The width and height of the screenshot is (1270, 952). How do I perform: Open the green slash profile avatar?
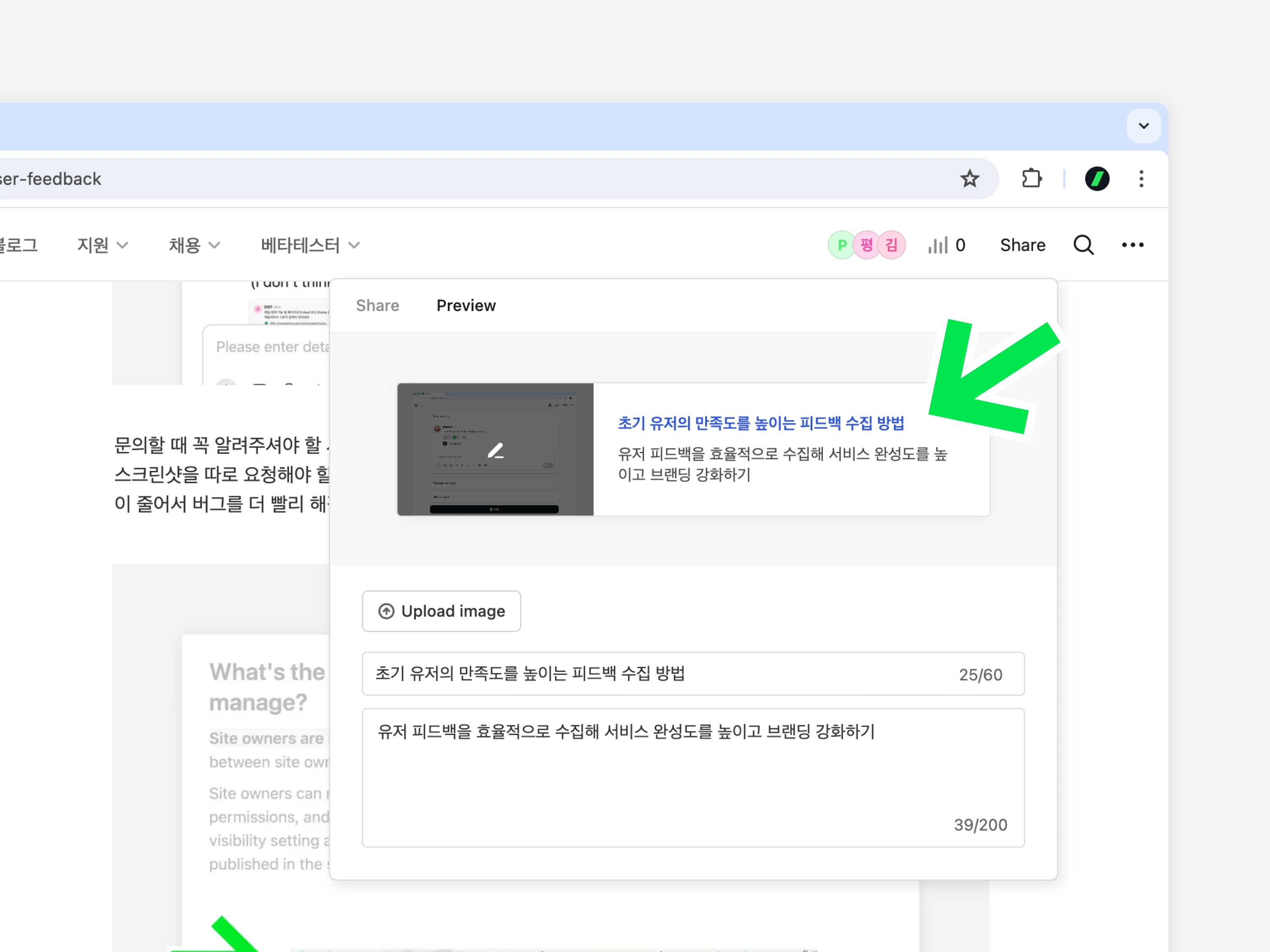(1096, 179)
